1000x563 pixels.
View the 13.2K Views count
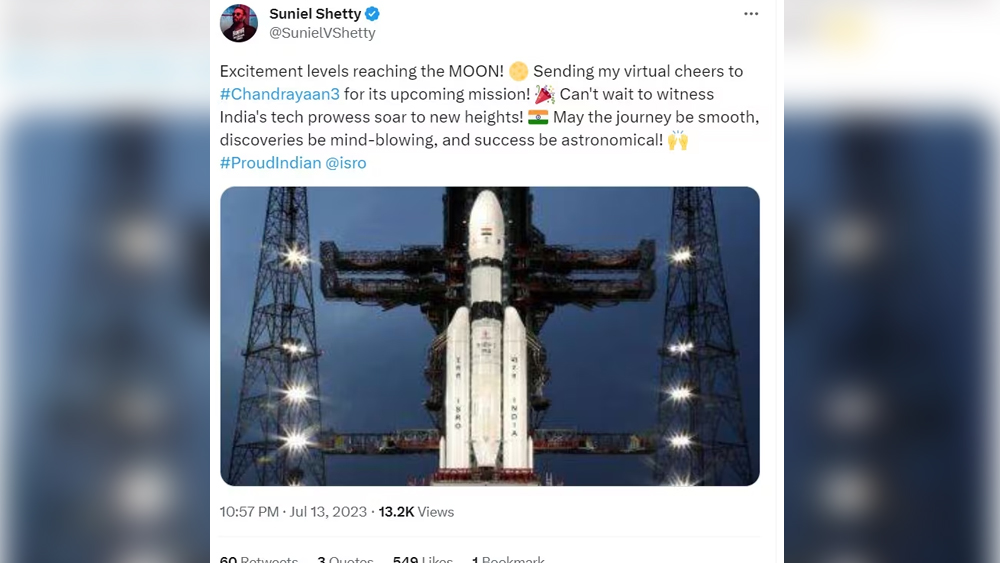(416, 512)
